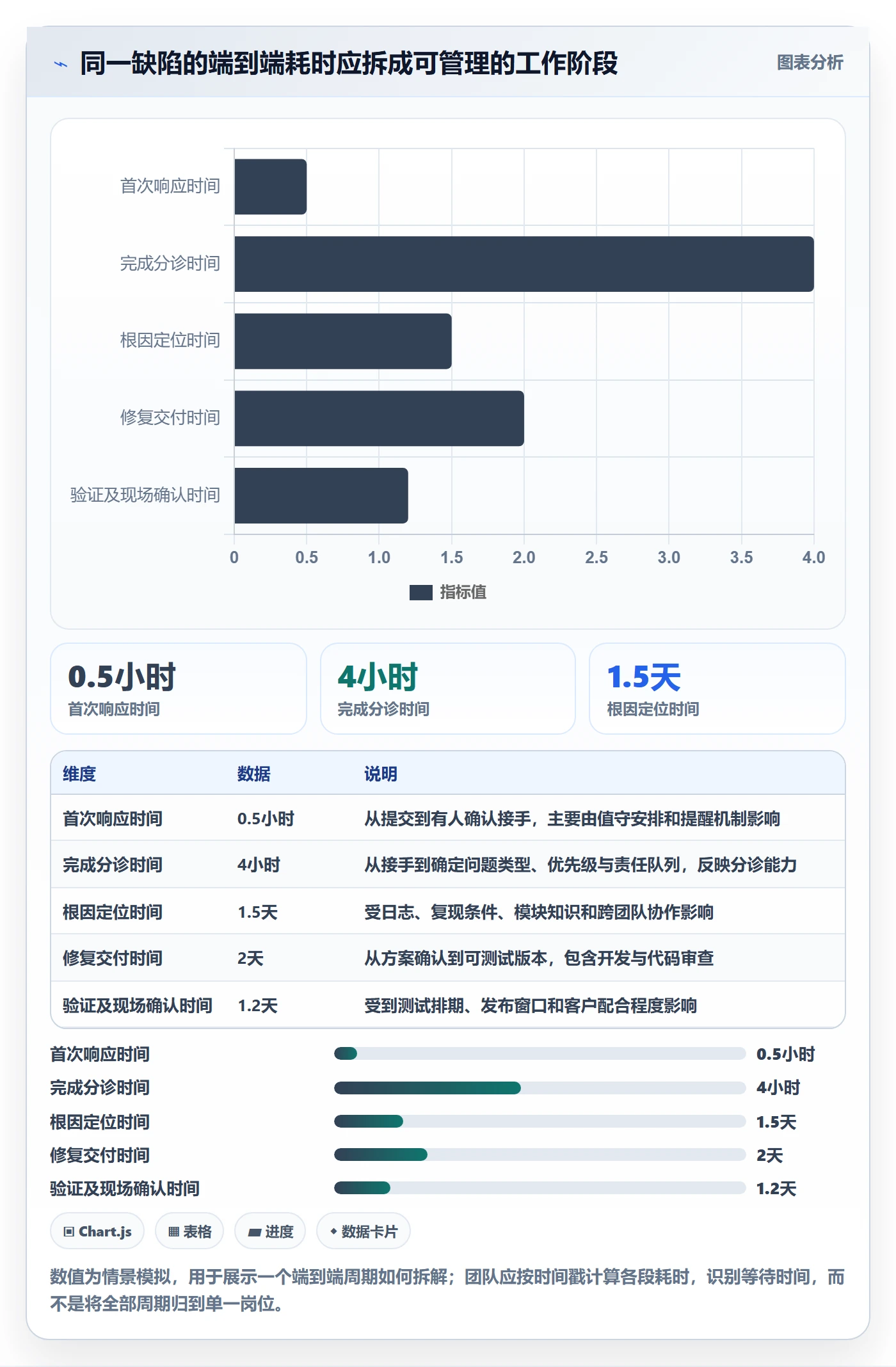
Task: Toggle the 指标值 legend label
Action: click(463, 593)
